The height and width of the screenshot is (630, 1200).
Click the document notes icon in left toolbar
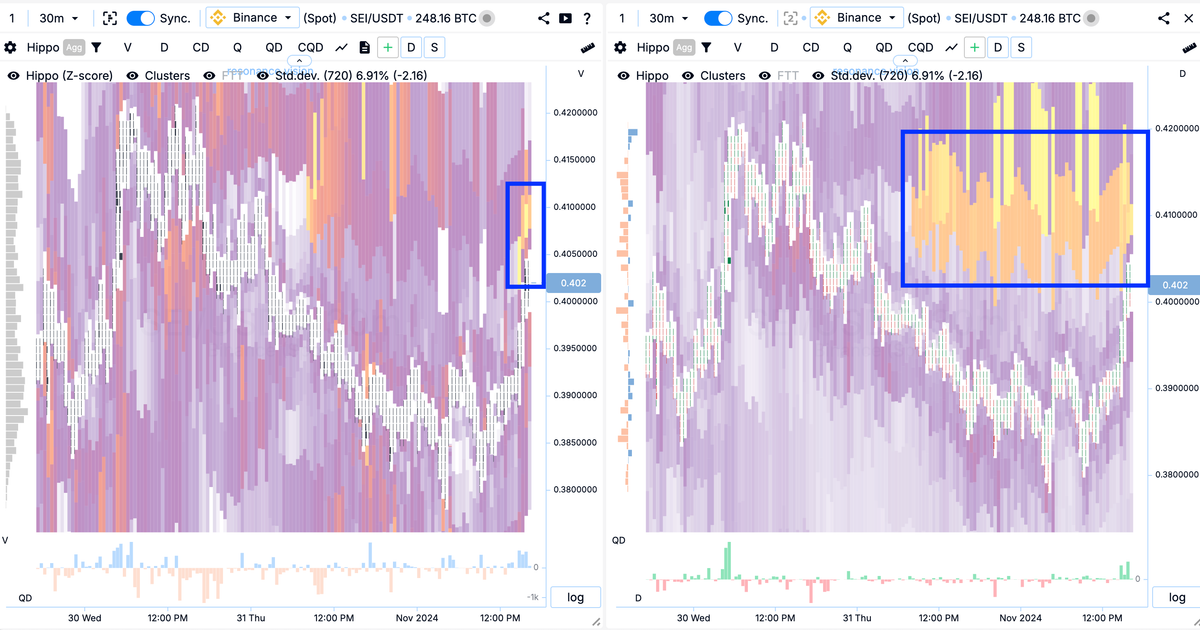(x=364, y=47)
